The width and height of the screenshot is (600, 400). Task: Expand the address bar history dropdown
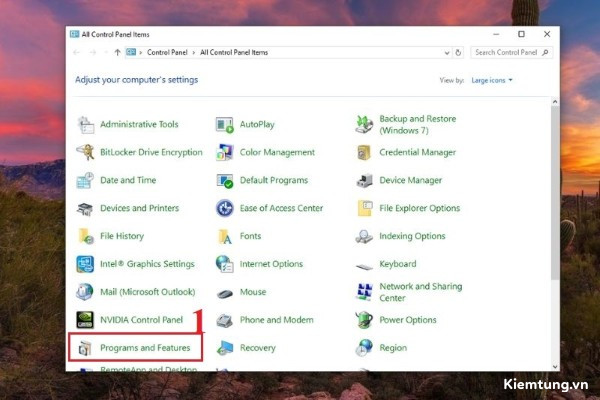447,53
